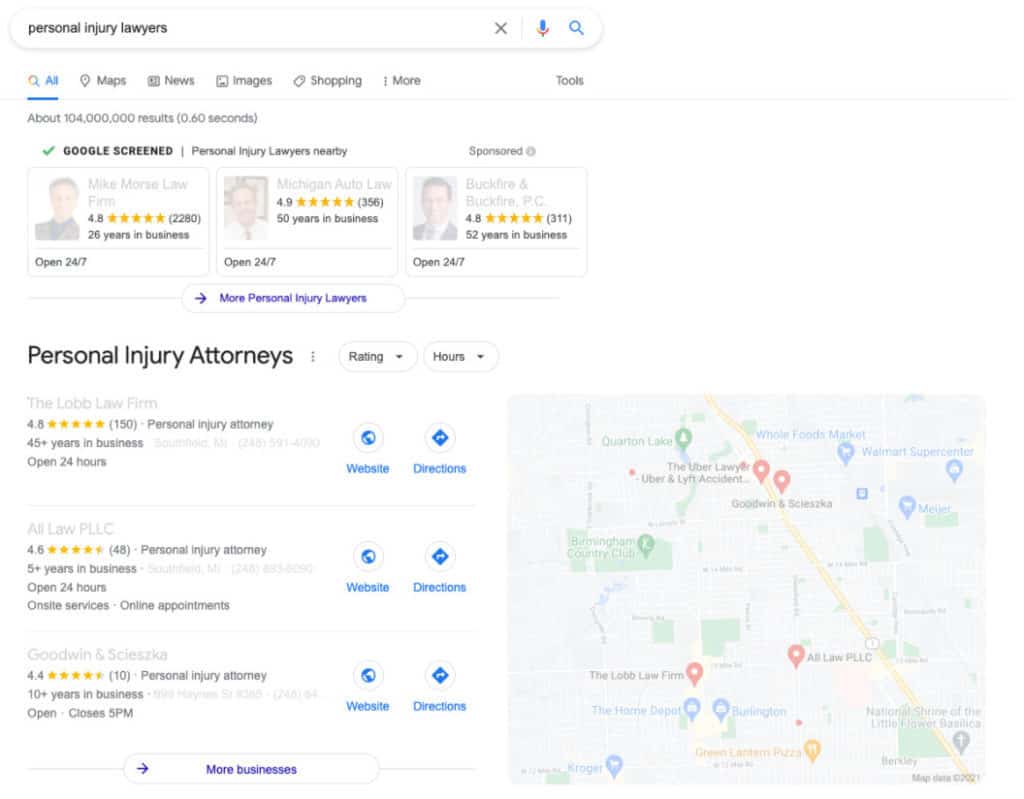Click the Whole Foods Market map marker
The width and height of the screenshot is (1024, 799).
pos(846,451)
